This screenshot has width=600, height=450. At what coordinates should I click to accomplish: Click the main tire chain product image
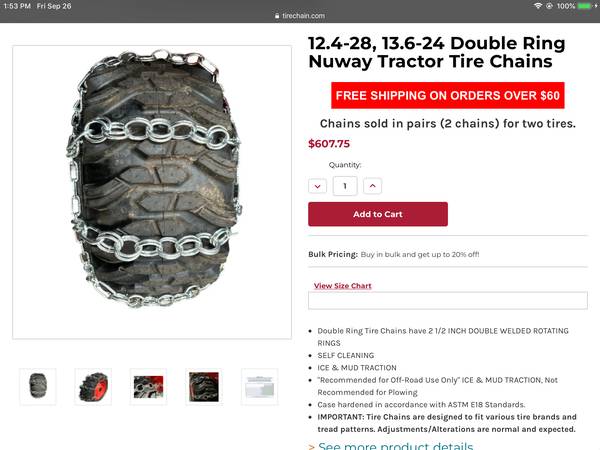152,192
